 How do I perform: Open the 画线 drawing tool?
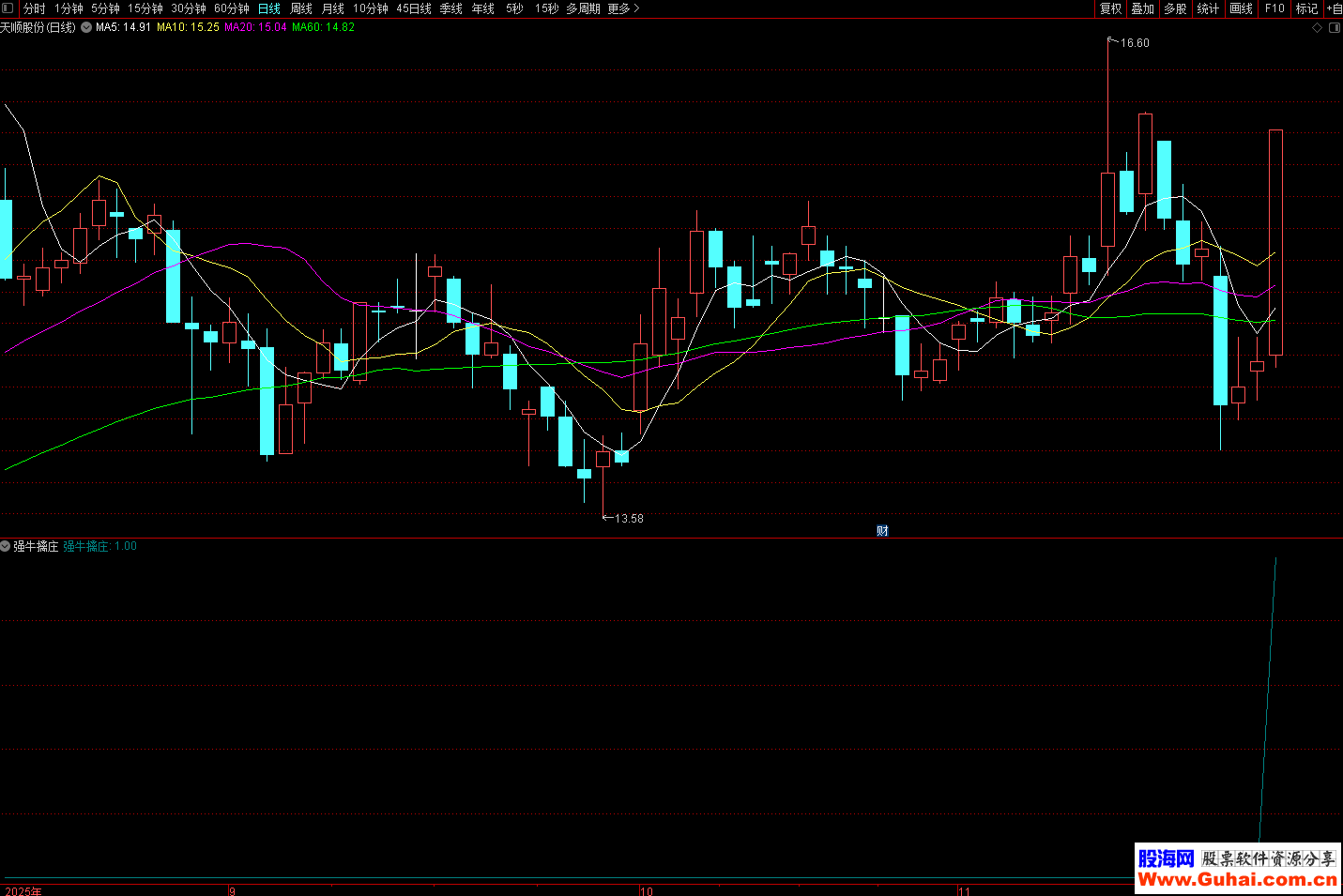point(1242,8)
